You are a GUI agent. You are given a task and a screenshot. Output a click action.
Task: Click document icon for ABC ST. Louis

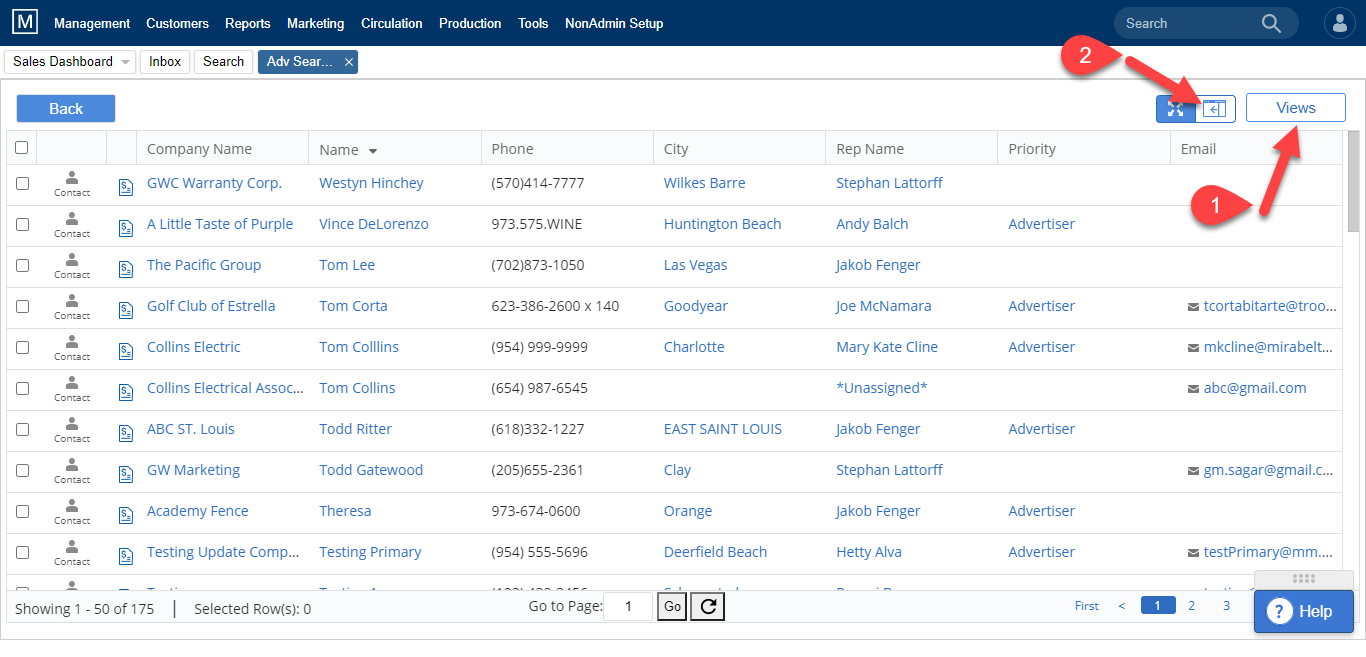pos(125,432)
